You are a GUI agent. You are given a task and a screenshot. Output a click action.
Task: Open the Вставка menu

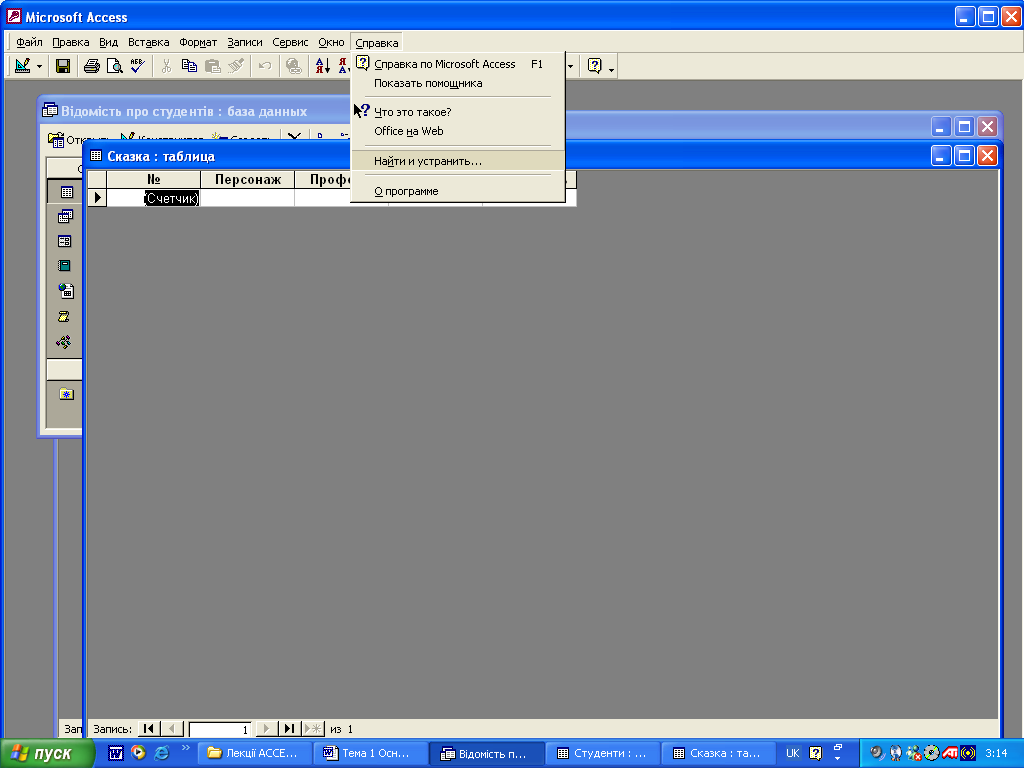[148, 42]
